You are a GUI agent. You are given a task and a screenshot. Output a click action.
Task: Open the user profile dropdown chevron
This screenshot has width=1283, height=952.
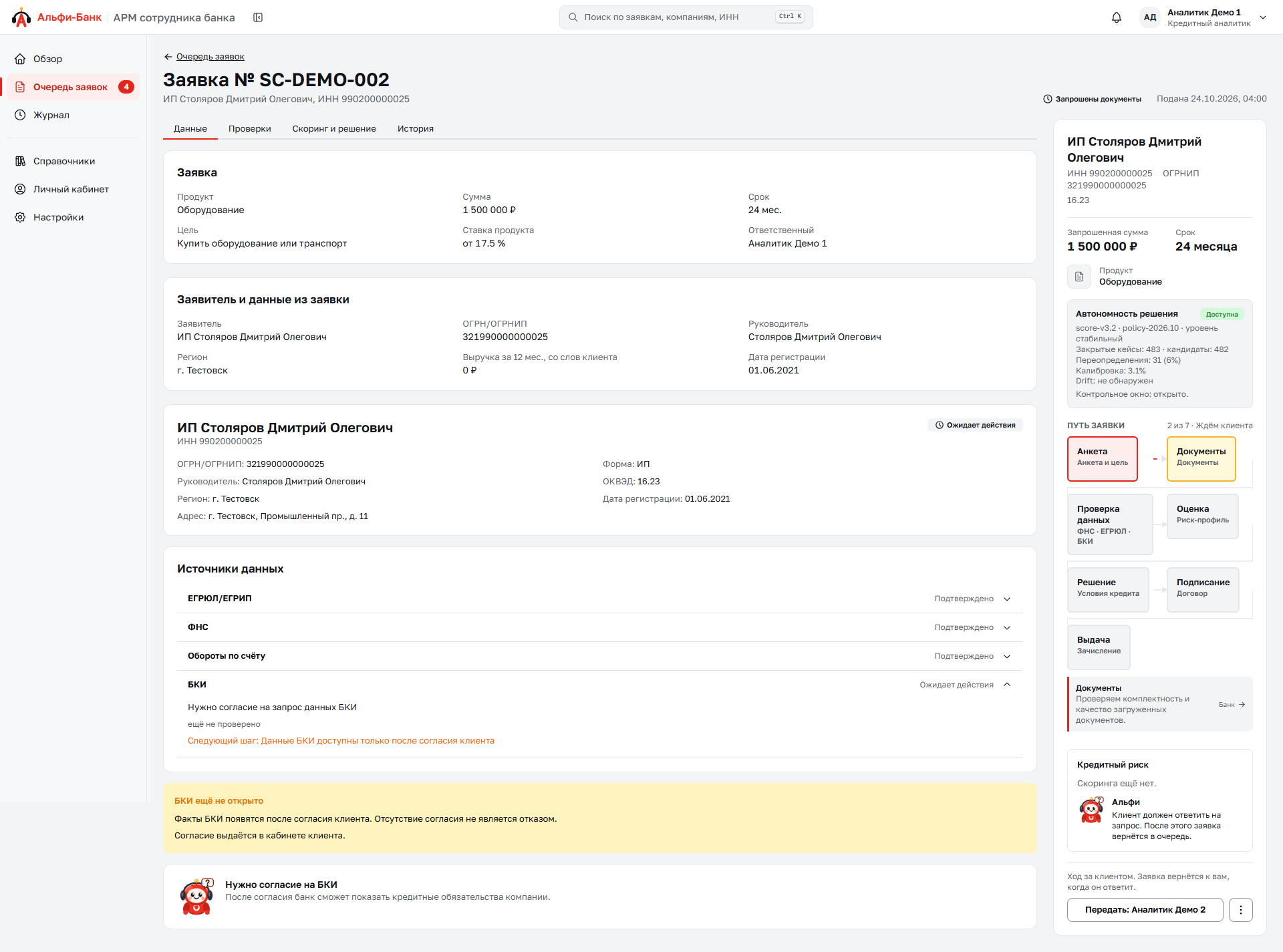coord(1263,17)
